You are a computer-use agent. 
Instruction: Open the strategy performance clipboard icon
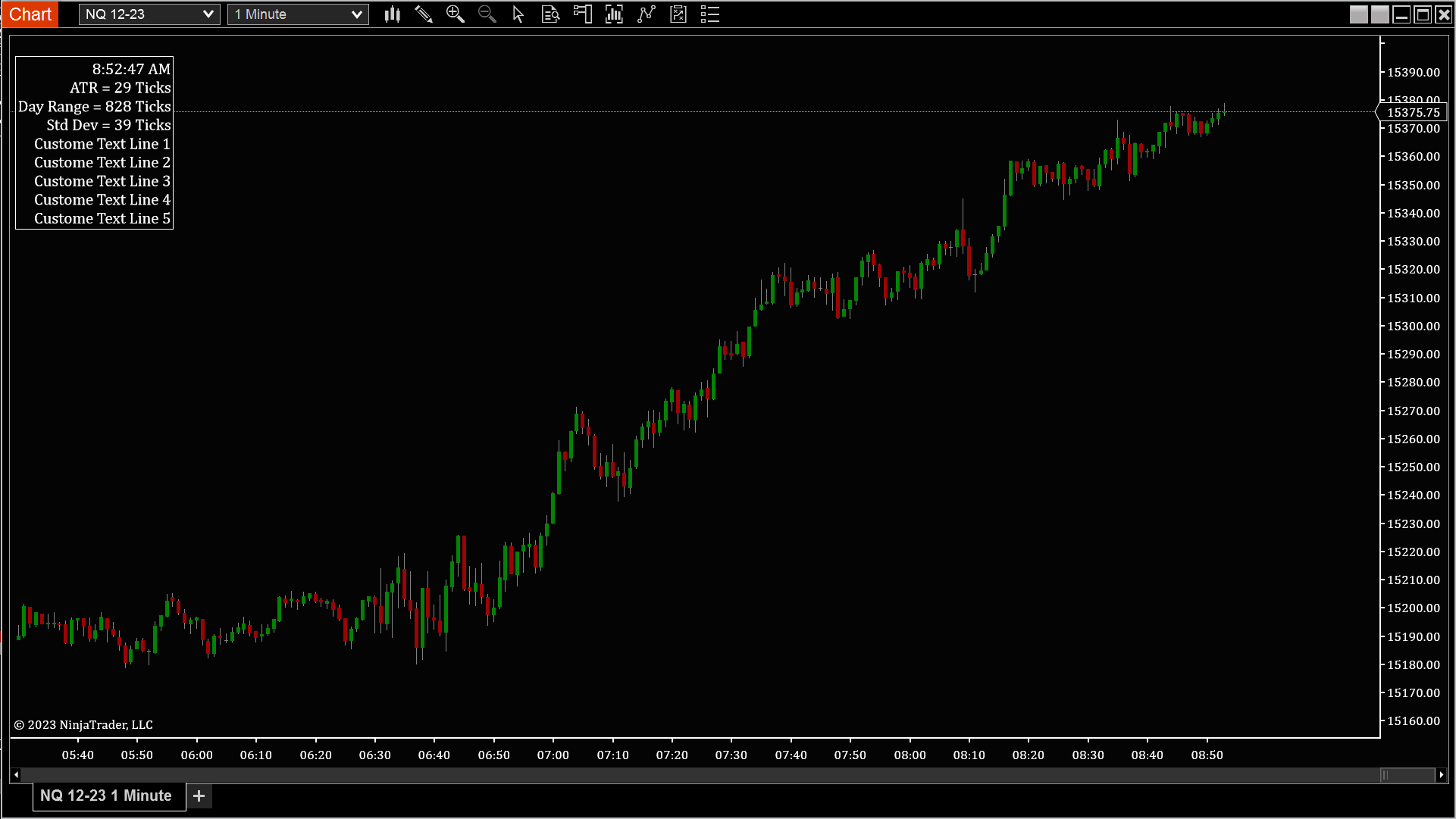click(x=678, y=14)
